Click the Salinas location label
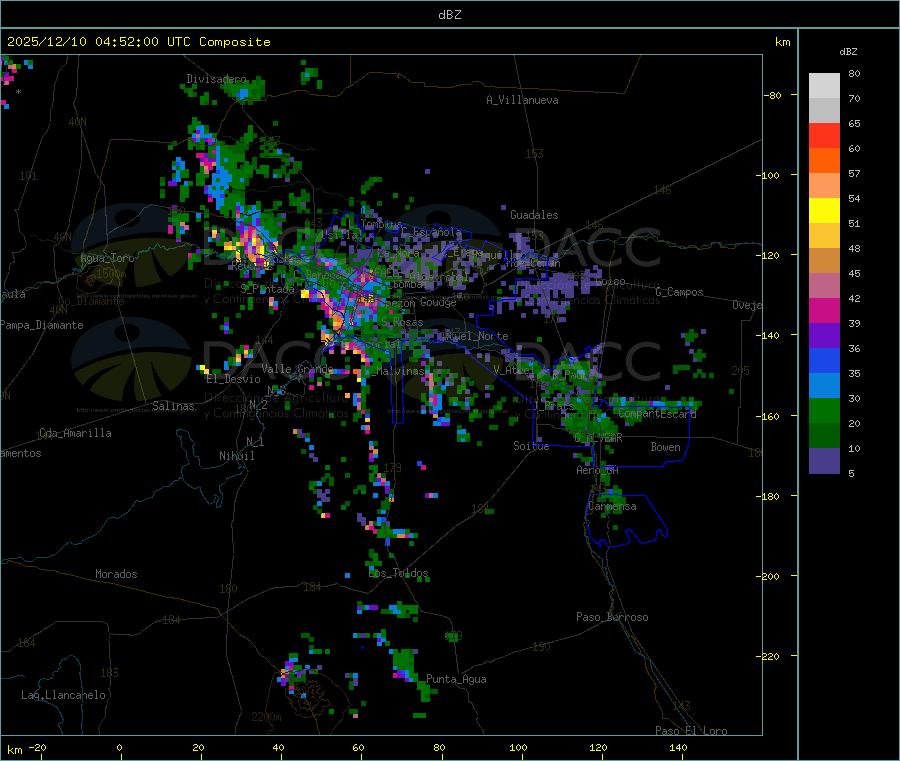Viewport: 900px width, 761px height. tap(173, 406)
